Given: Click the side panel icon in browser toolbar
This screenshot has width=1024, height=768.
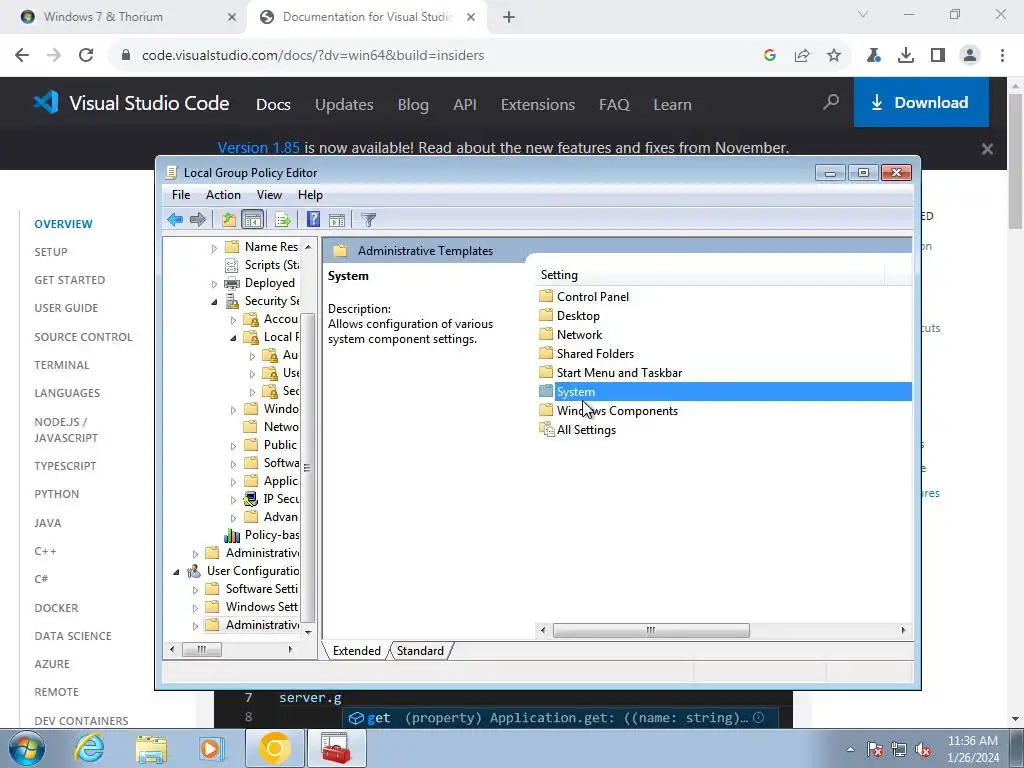Looking at the screenshot, I should pos(938,56).
